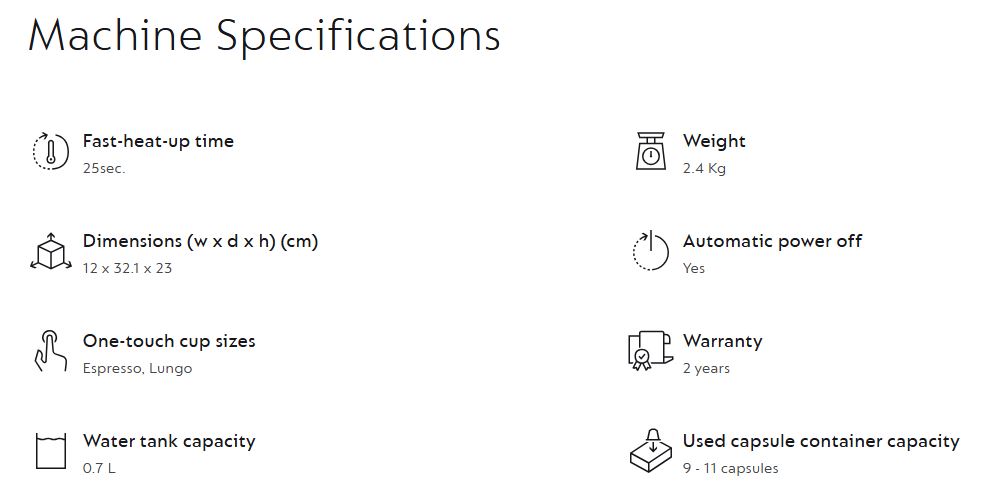Click the 25sec. heat-up value
The width and height of the screenshot is (992, 487).
click(104, 168)
